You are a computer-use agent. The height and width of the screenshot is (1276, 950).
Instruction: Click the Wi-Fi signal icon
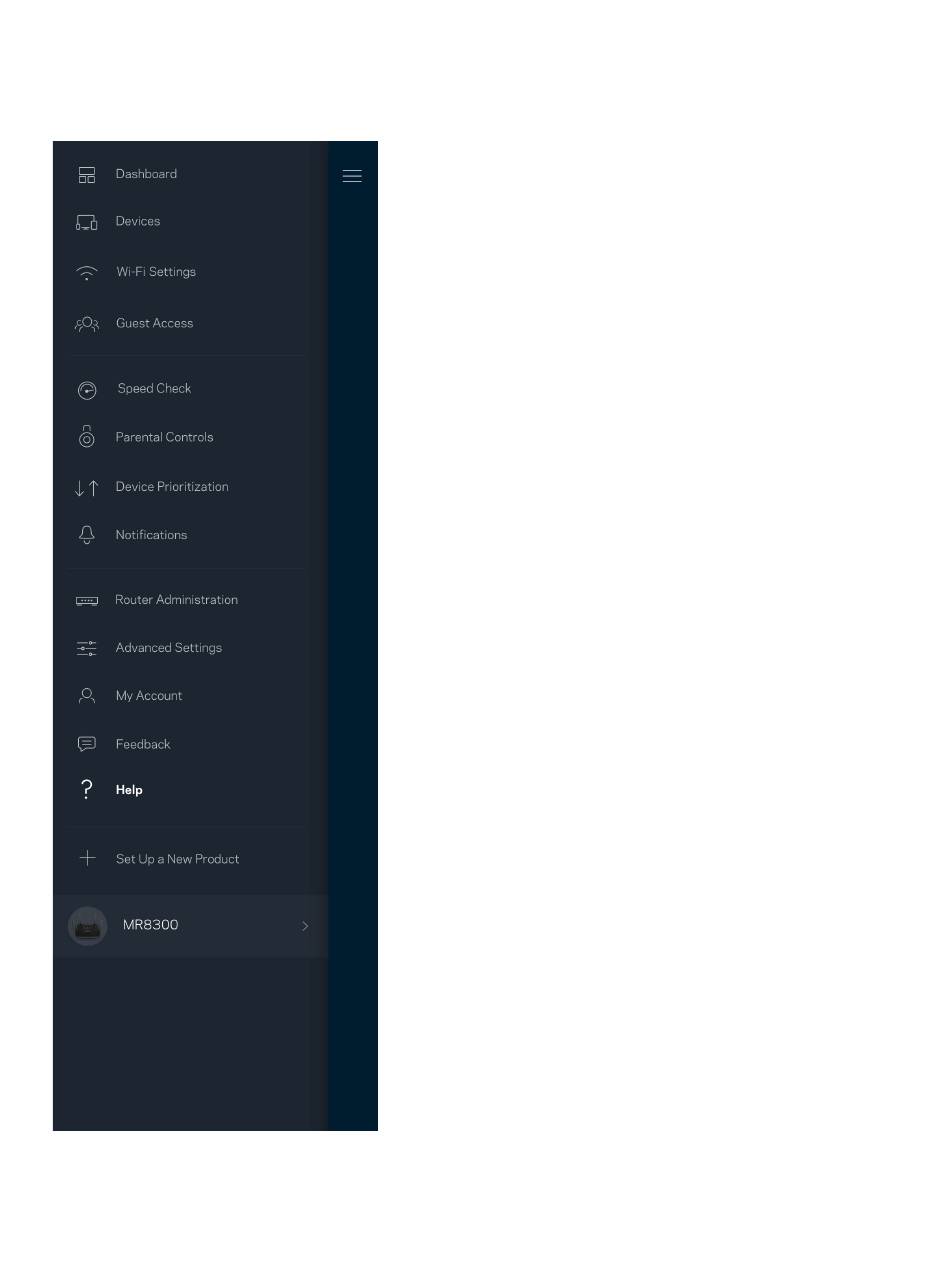[x=87, y=272]
